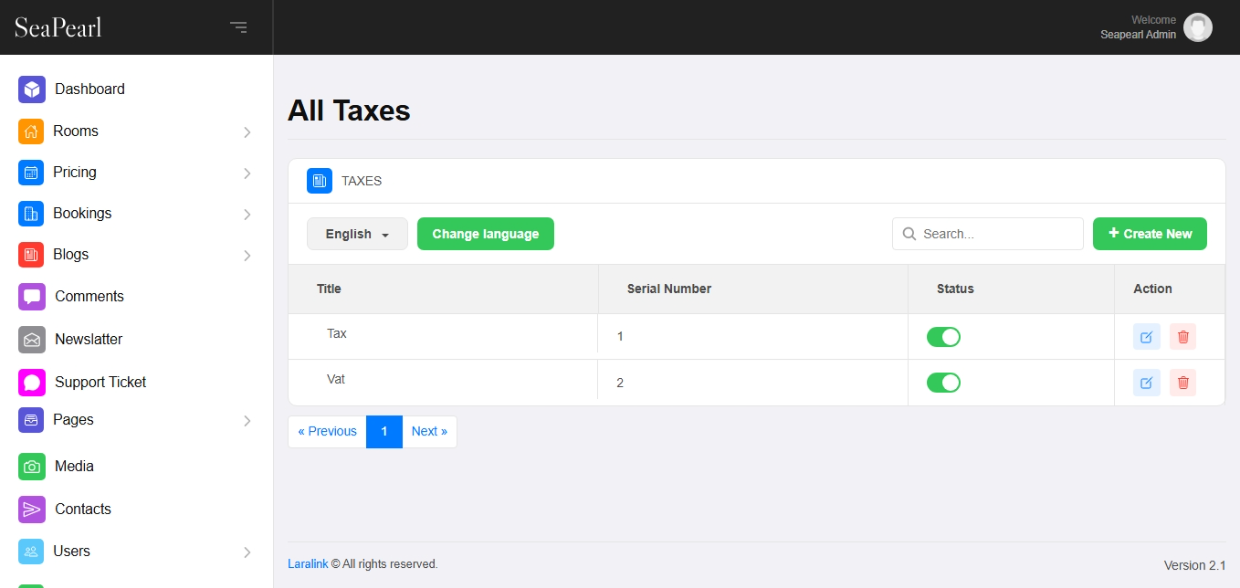Open Media using the camera icon
Screen dimensions: 1240x588
click(32, 466)
